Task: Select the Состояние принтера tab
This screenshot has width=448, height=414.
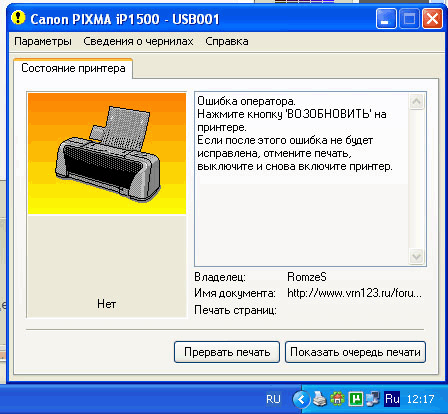Action: (73, 68)
